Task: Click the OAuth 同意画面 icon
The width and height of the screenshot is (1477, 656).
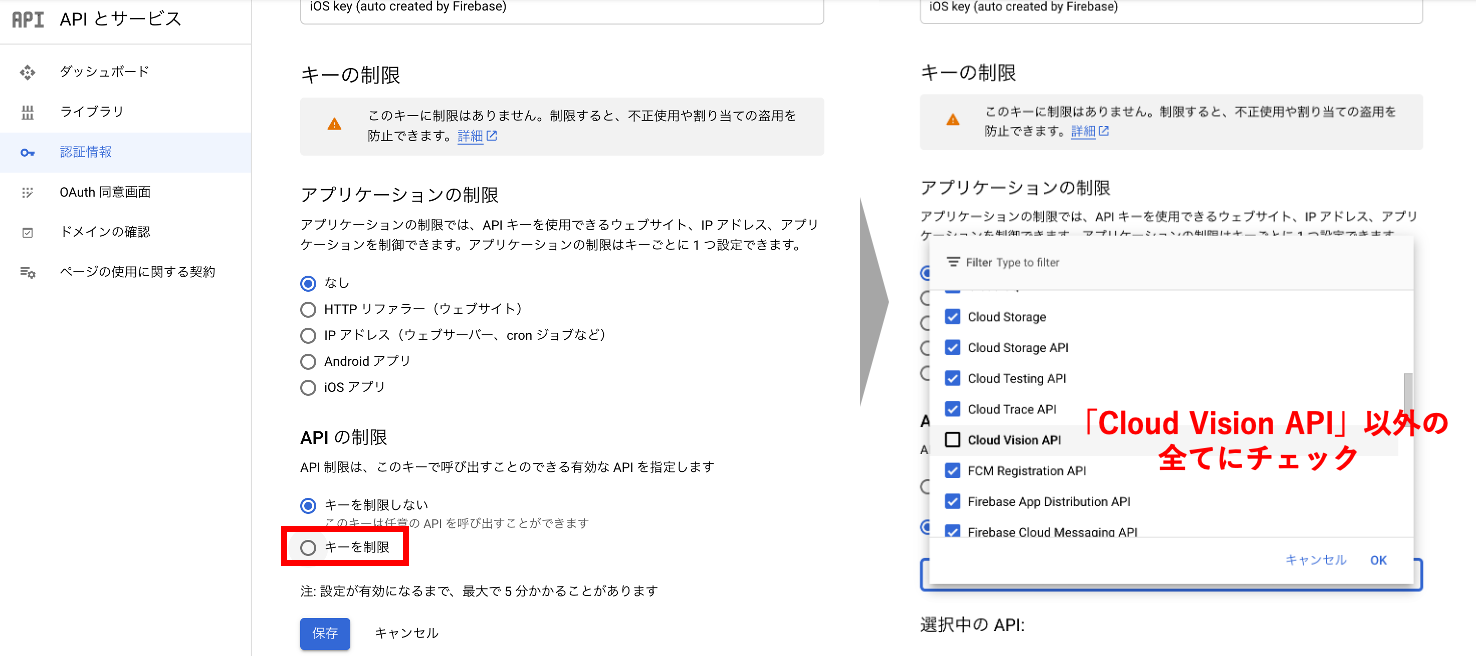Action: click(x=28, y=192)
